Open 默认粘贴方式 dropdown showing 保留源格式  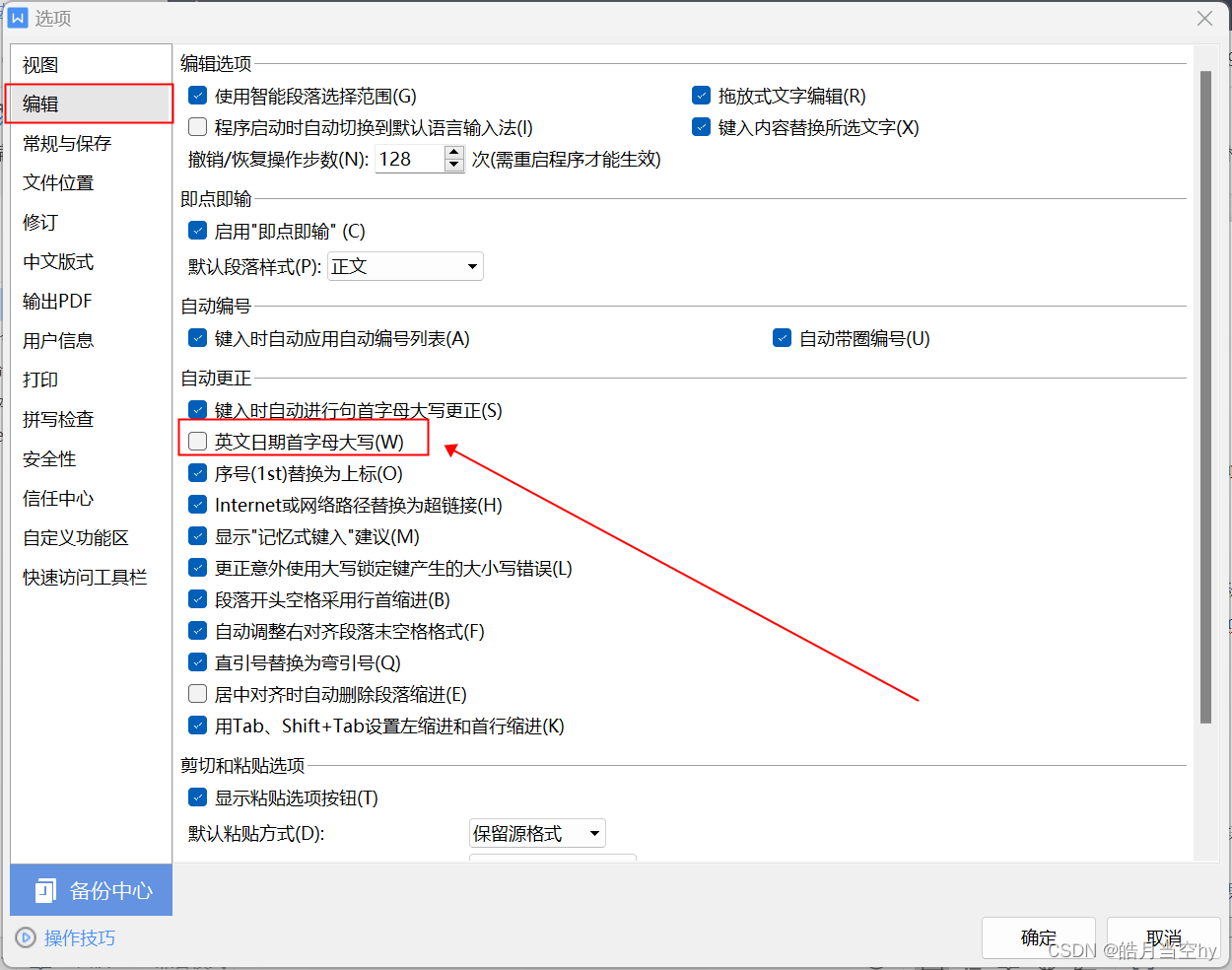(x=537, y=834)
